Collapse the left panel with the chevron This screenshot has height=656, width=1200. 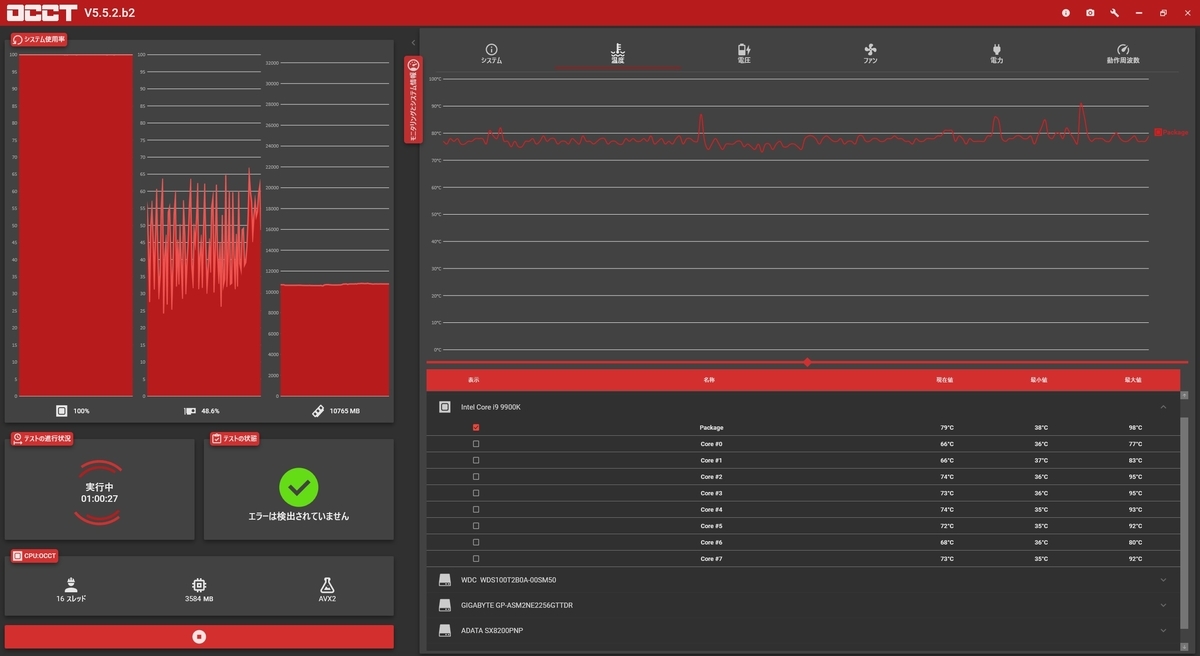(x=414, y=42)
